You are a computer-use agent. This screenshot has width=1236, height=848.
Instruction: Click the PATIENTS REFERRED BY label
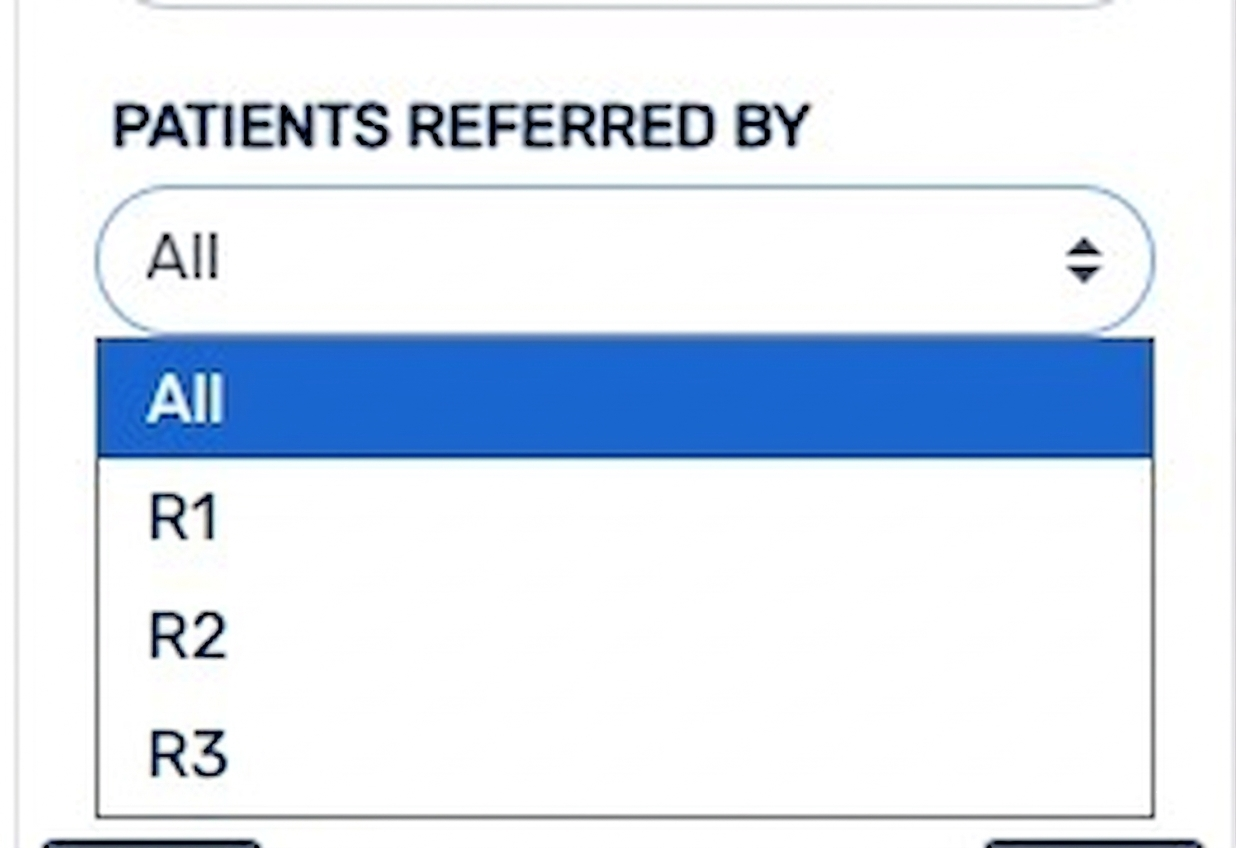point(460,127)
